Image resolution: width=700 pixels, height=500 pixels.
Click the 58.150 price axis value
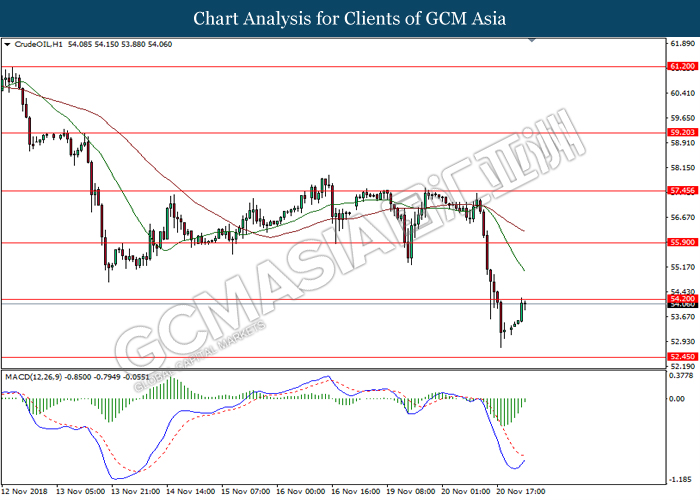point(683,167)
